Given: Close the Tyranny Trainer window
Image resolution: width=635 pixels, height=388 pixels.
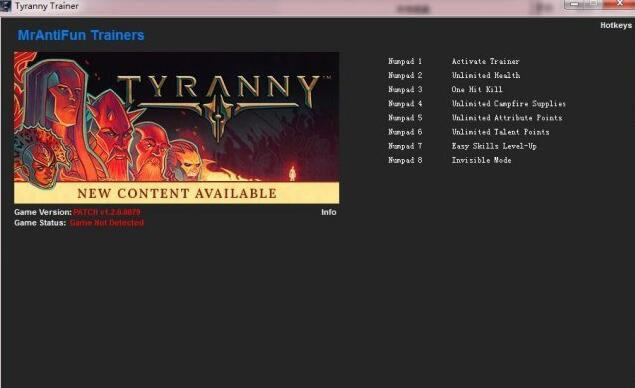Looking at the screenshot, I should coord(618,4).
